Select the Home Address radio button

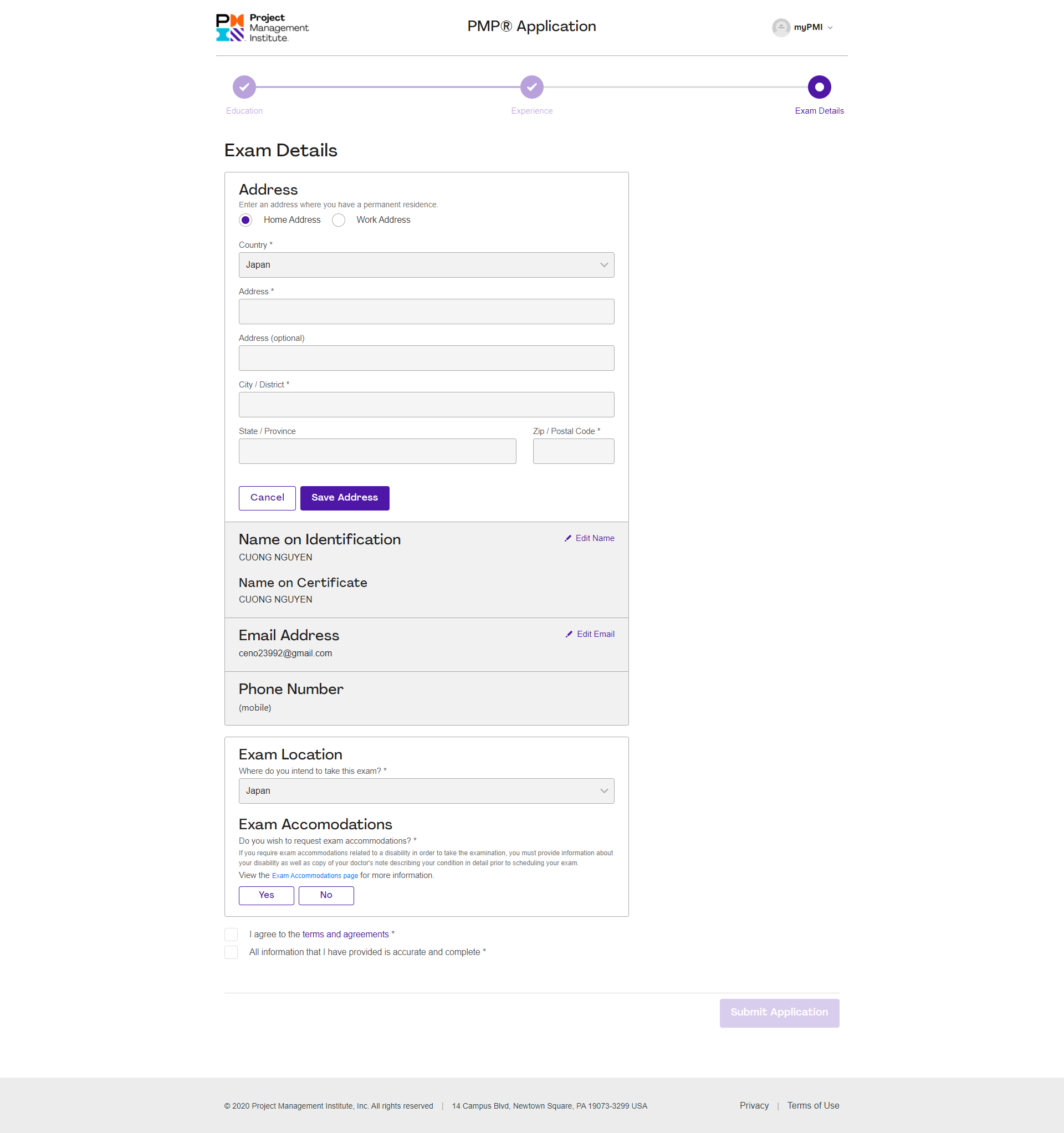(x=245, y=220)
